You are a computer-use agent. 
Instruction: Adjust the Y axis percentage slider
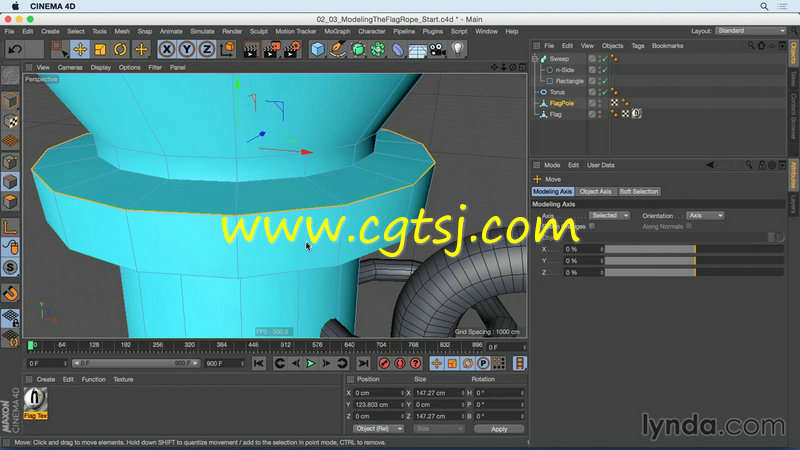pyautogui.click(x=694, y=261)
